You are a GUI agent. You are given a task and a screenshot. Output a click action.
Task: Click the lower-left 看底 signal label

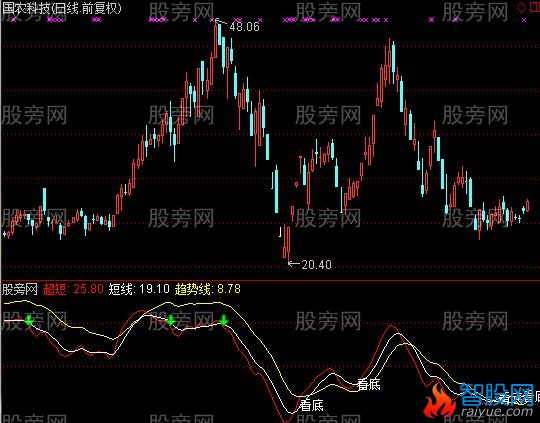312,405
